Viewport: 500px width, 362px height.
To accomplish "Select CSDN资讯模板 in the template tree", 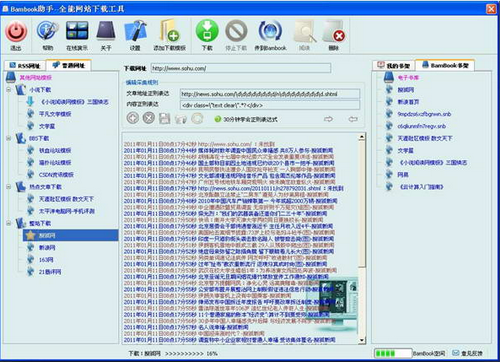I will 56,174.
